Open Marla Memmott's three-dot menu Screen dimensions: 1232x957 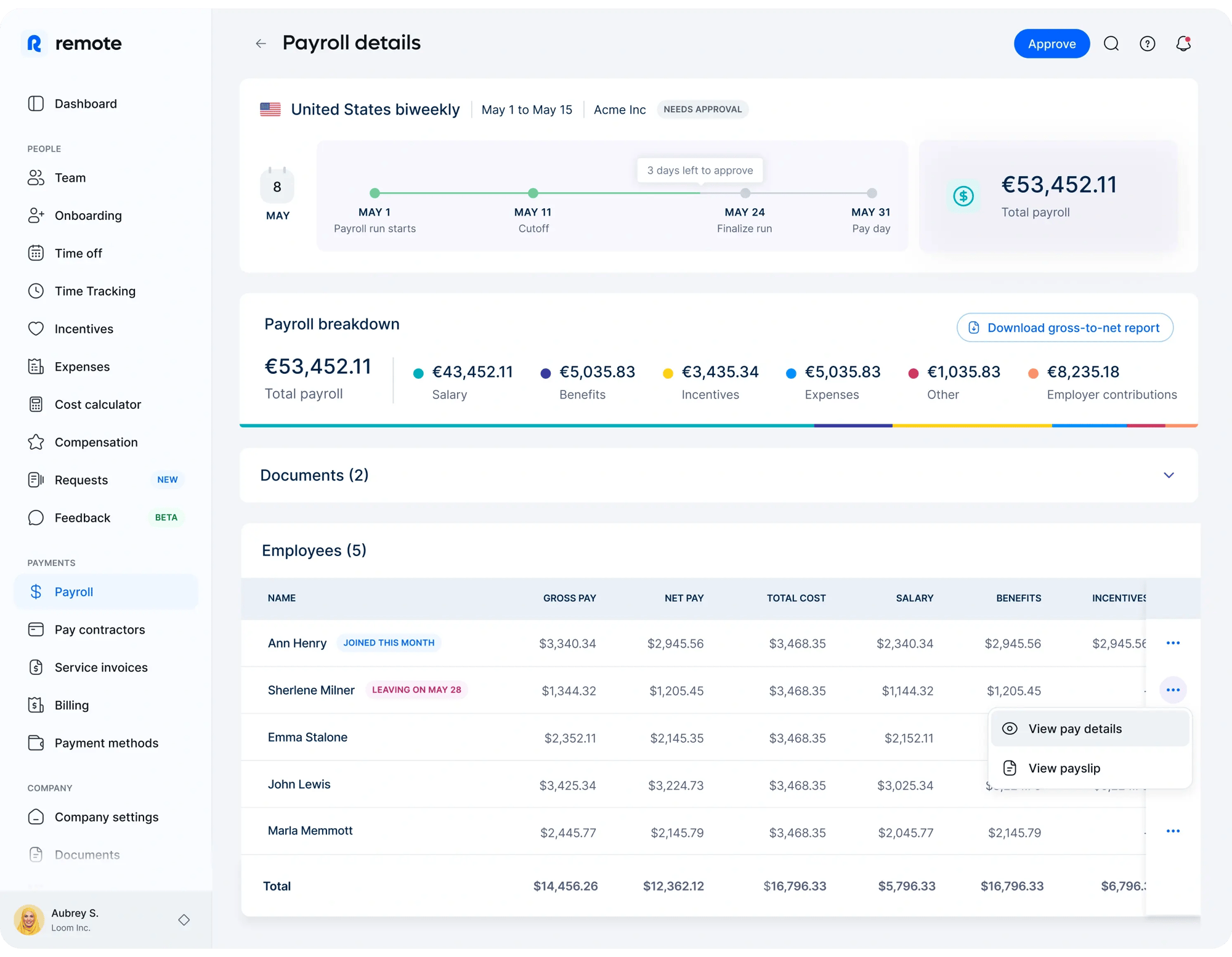1172,831
